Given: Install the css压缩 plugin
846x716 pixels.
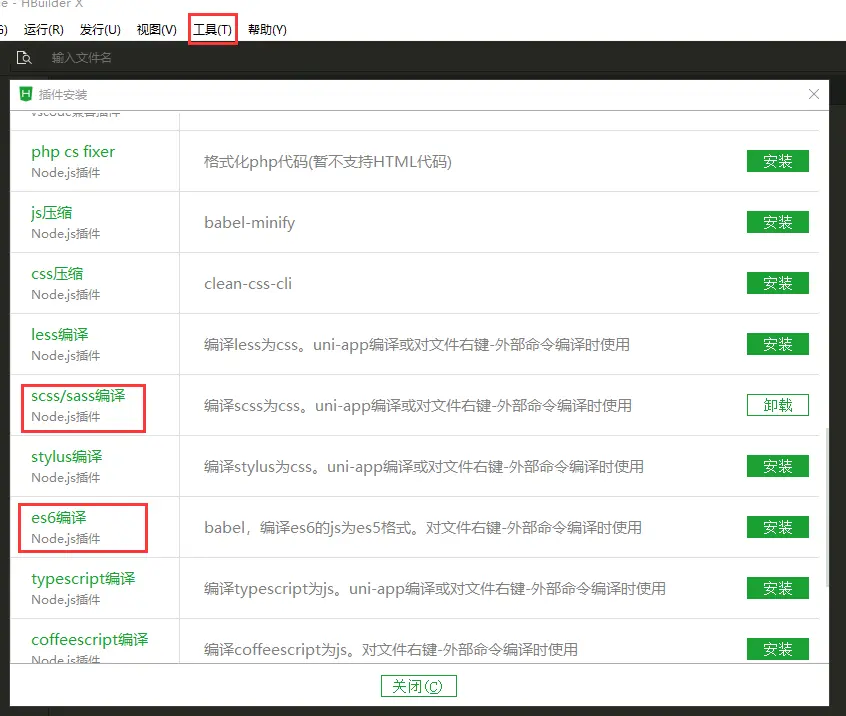Looking at the screenshot, I should 777,283.
